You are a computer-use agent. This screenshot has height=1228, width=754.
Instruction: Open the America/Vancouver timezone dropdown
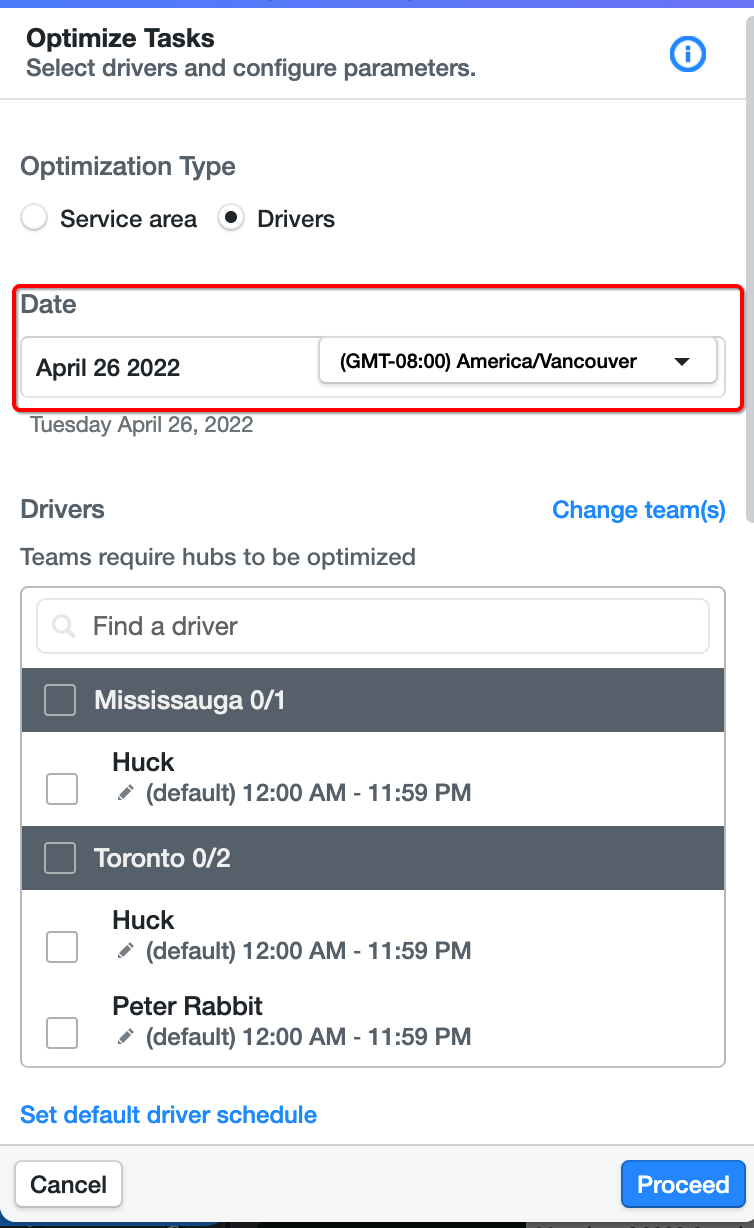point(517,361)
